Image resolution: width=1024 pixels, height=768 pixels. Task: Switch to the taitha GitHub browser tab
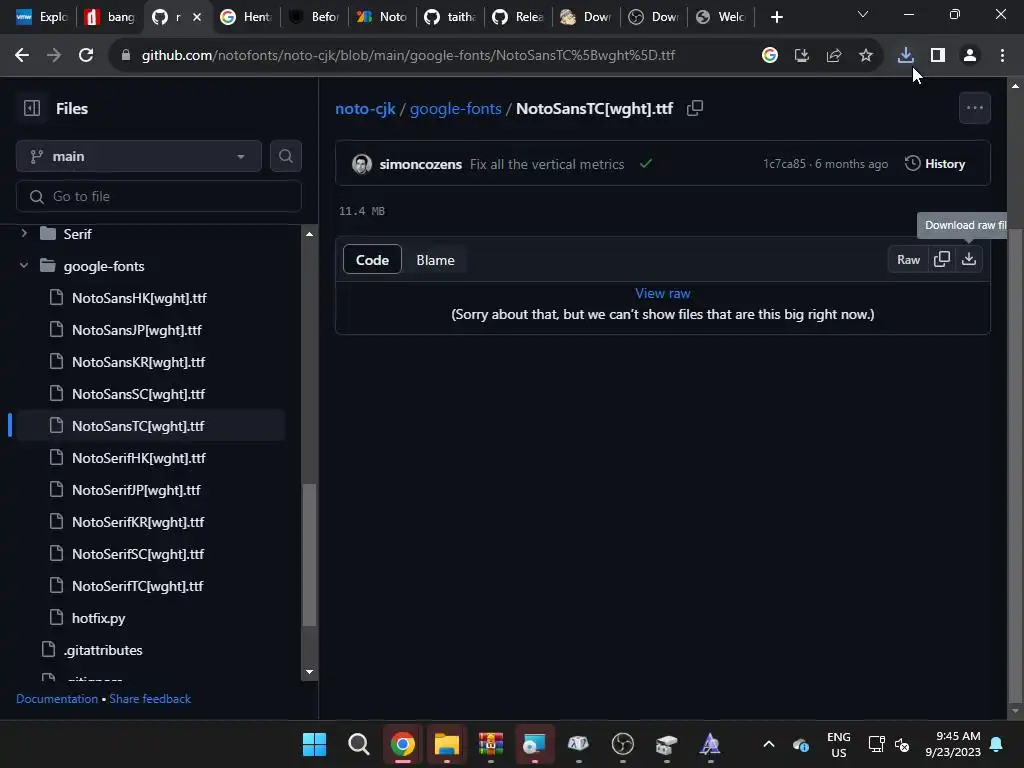(451, 17)
